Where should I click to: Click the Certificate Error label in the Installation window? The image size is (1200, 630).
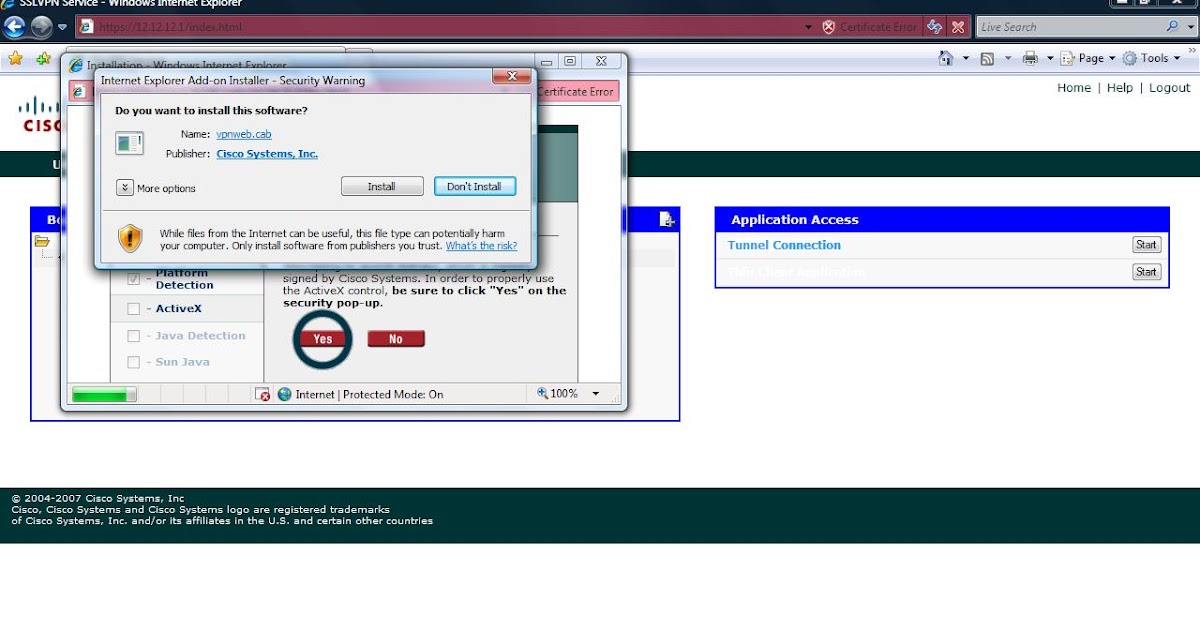tap(575, 92)
